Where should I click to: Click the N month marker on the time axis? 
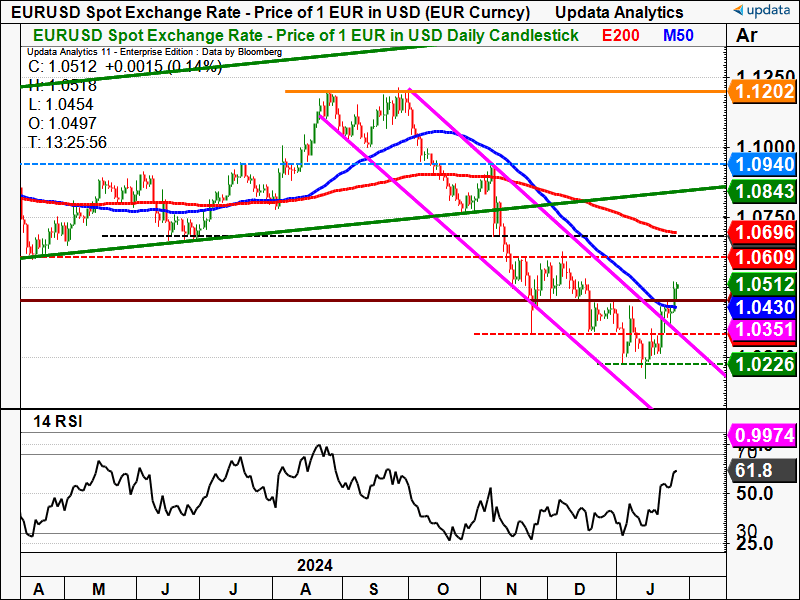[512, 589]
